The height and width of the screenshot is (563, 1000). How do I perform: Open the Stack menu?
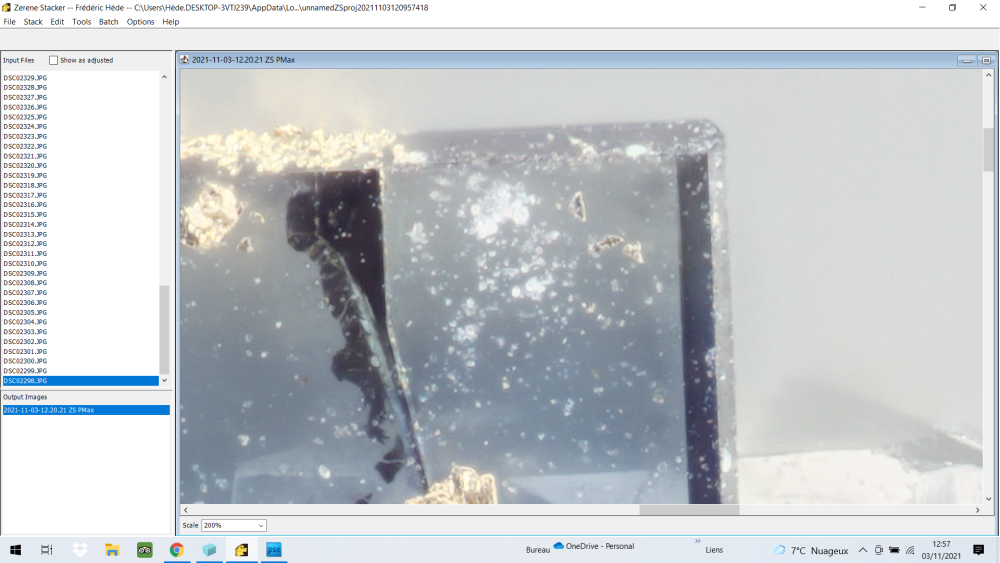click(33, 22)
